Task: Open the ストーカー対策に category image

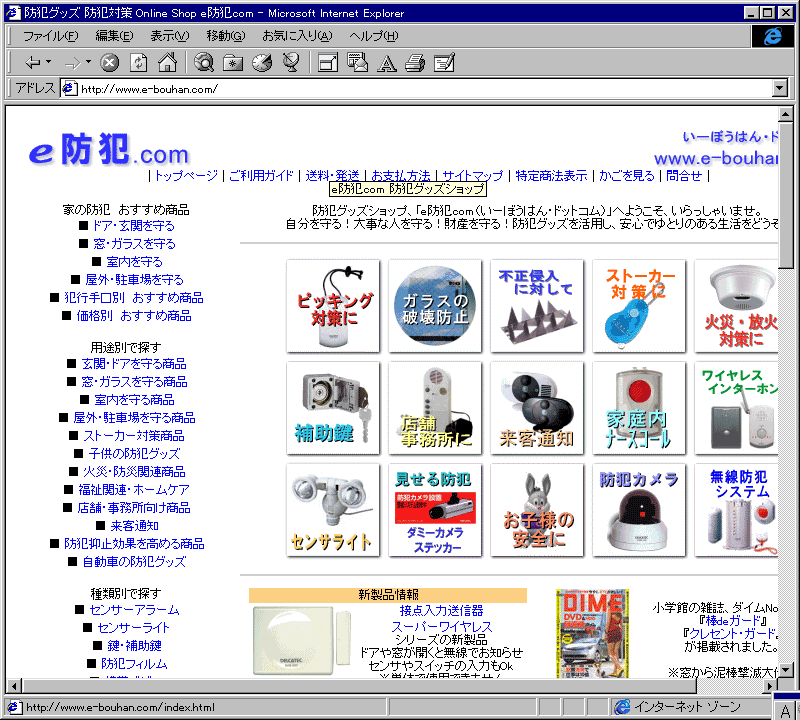Action: click(639, 306)
